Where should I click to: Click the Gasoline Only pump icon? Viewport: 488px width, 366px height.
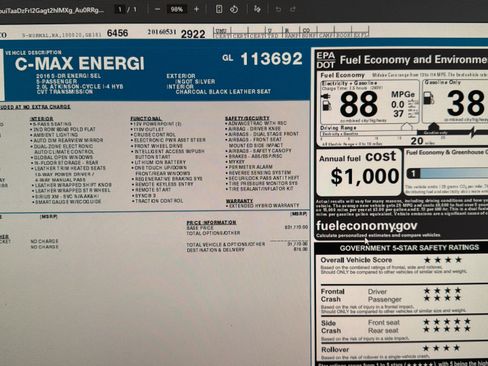pyautogui.click(x=429, y=98)
